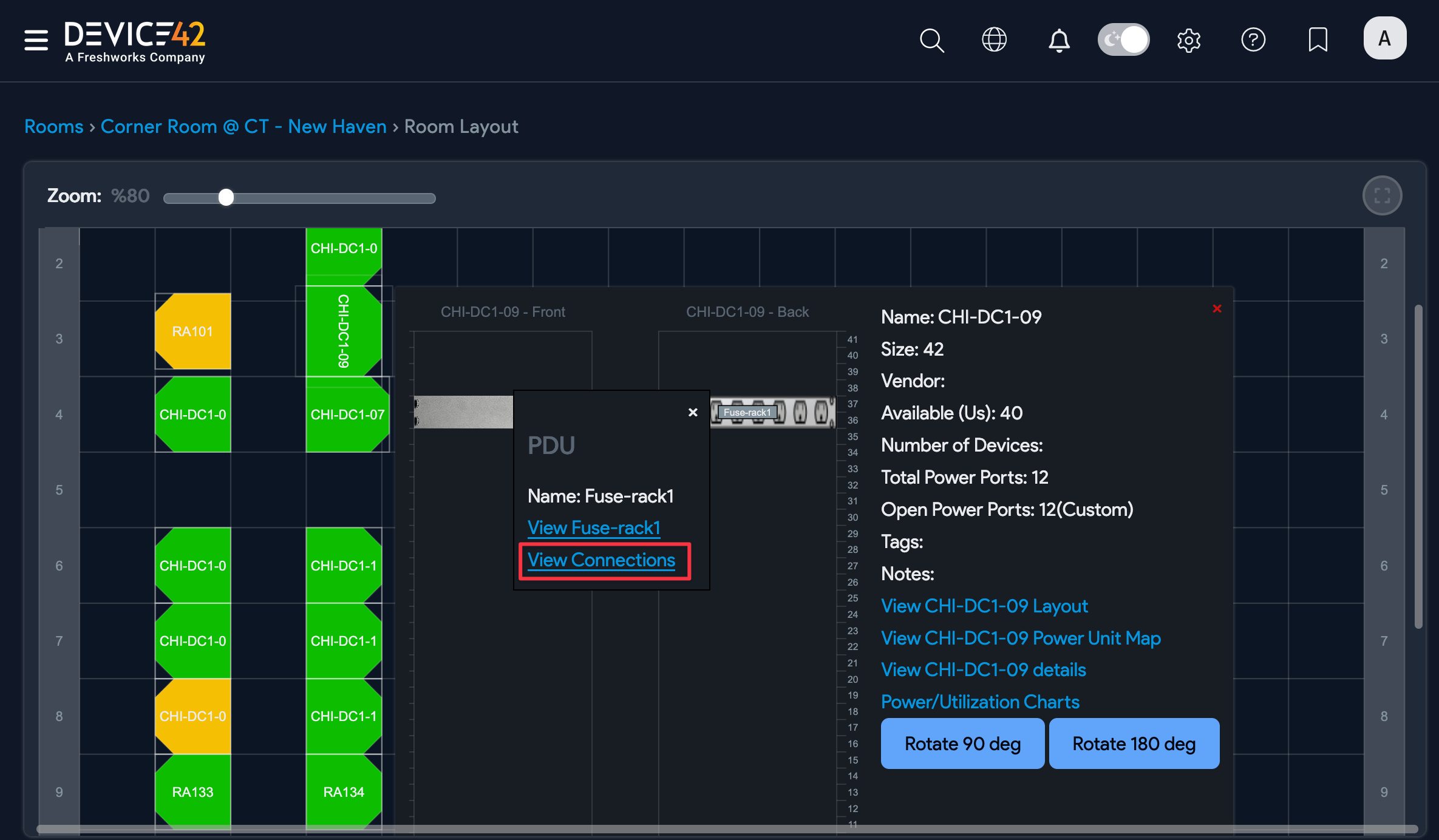Close the CHI-DC1-09 rack details panel
1439x840 pixels.
1217,308
